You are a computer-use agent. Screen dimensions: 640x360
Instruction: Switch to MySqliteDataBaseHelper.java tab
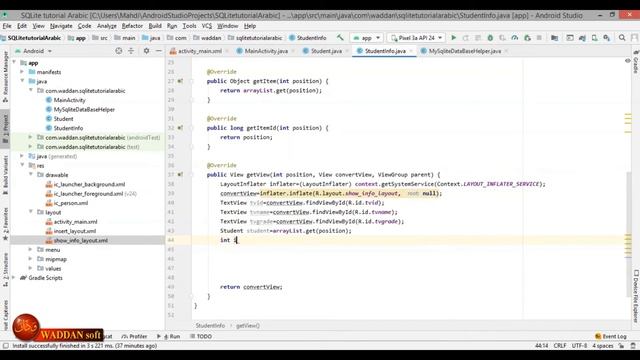point(464,51)
